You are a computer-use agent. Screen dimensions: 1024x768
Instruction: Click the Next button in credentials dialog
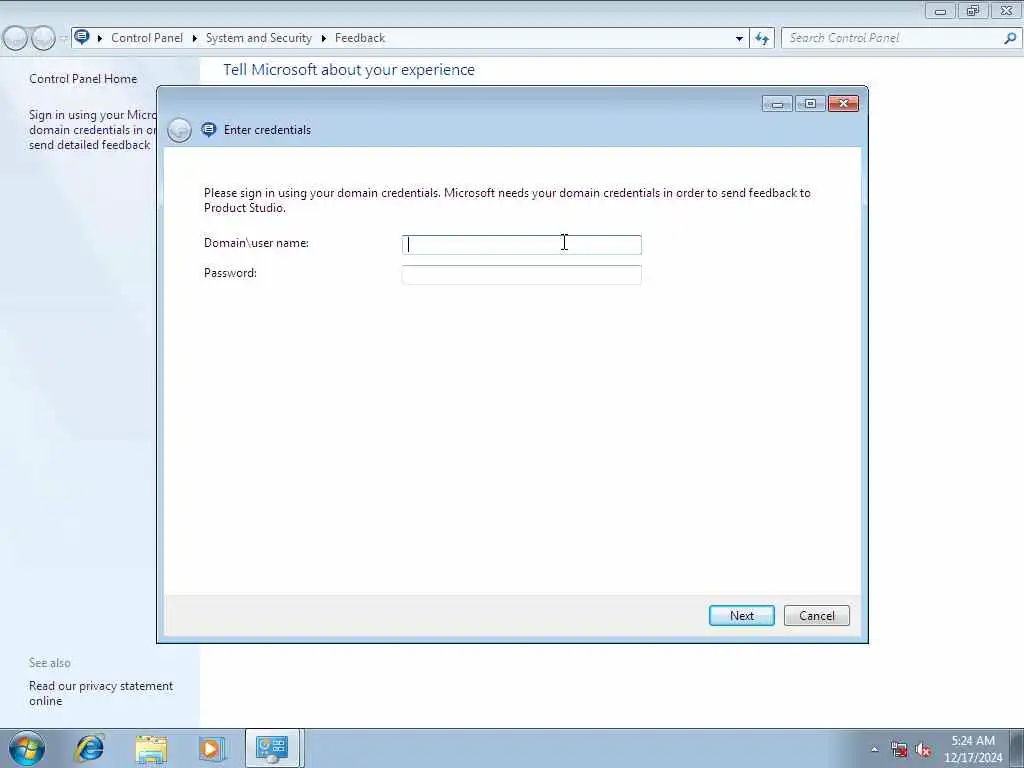pyautogui.click(x=741, y=615)
